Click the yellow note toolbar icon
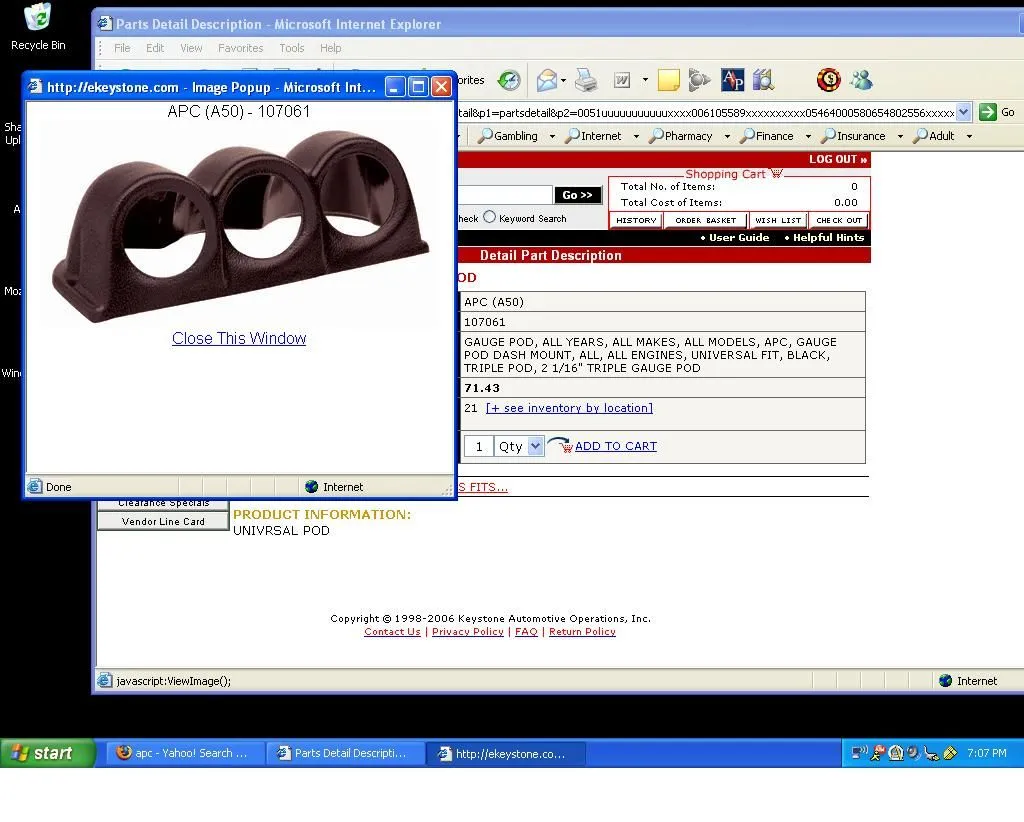The height and width of the screenshot is (822, 1024). coord(668,80)
